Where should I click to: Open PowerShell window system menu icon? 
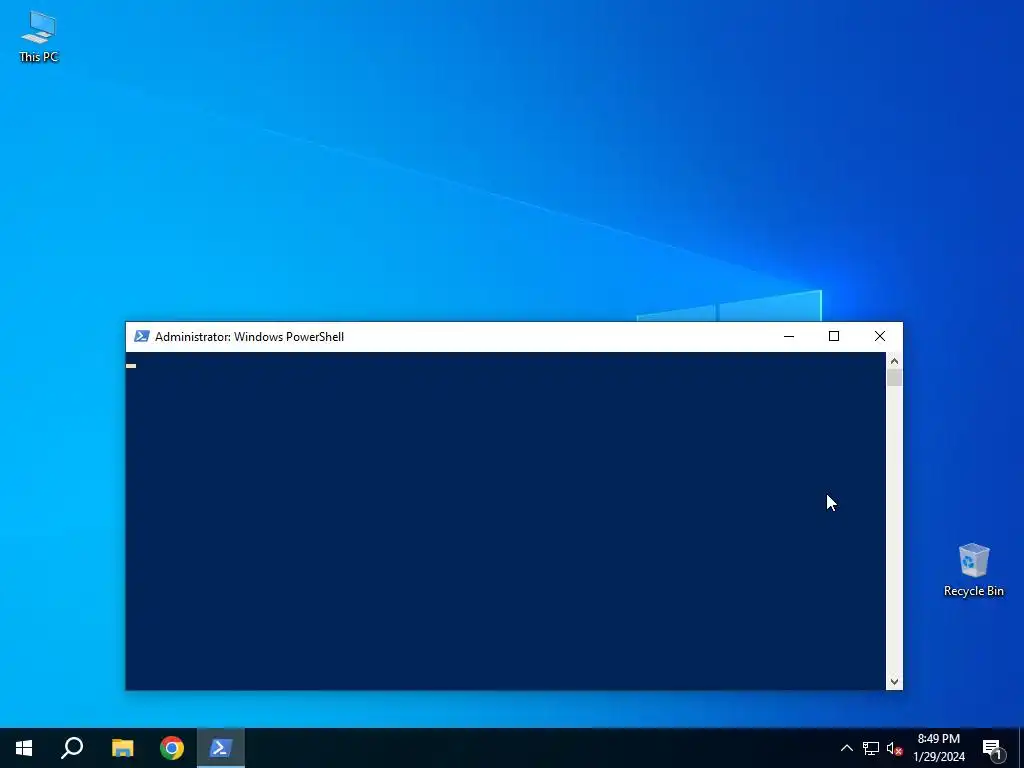(x=141, y=336)
